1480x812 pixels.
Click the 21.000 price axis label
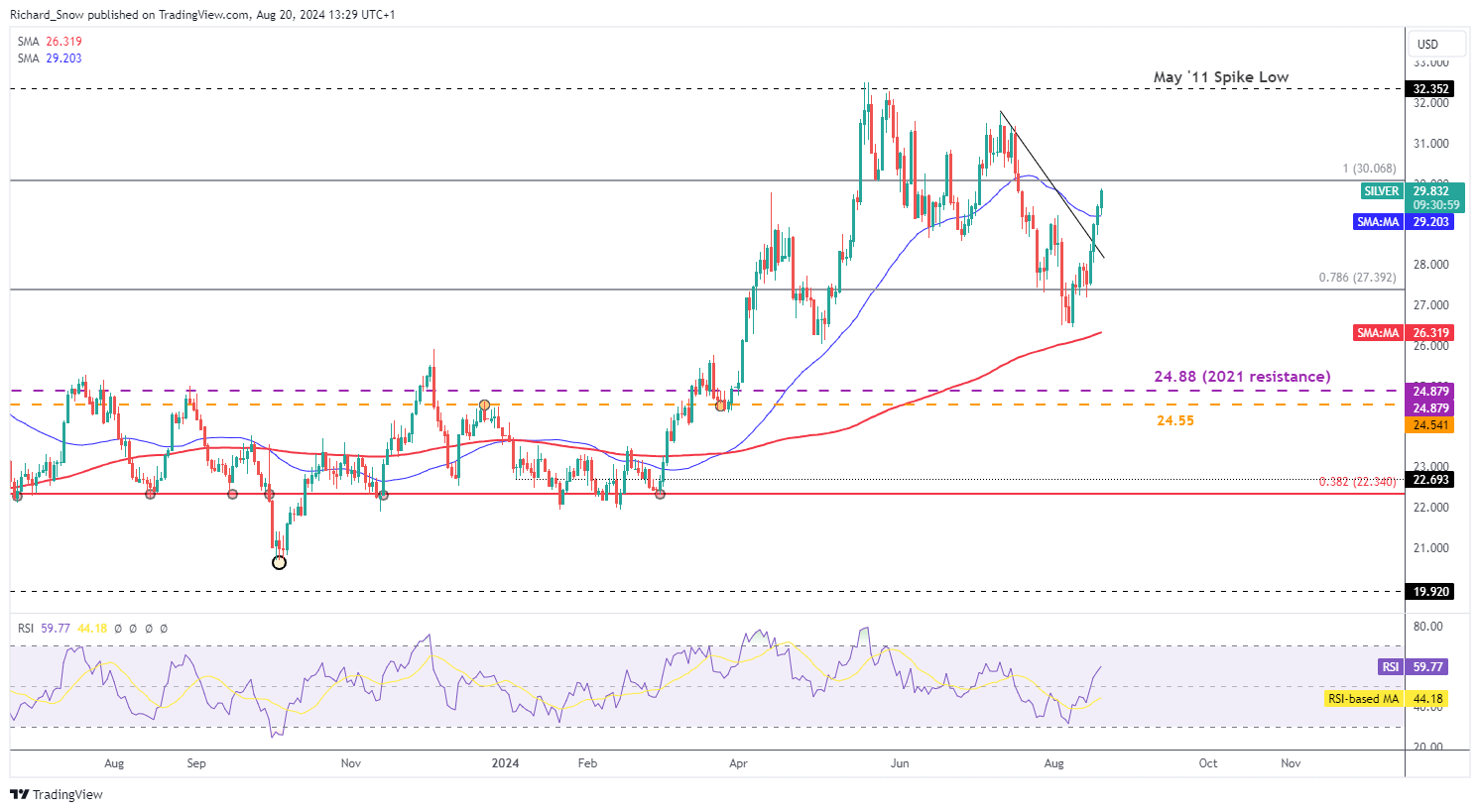(x=1430, y=548)
